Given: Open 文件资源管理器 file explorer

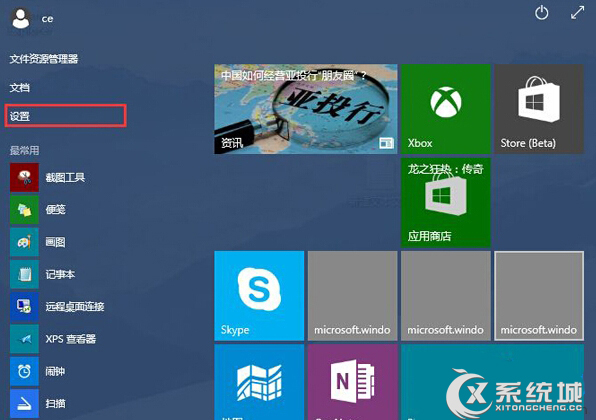Looking at the screenshot, I should tap(44, 59).
